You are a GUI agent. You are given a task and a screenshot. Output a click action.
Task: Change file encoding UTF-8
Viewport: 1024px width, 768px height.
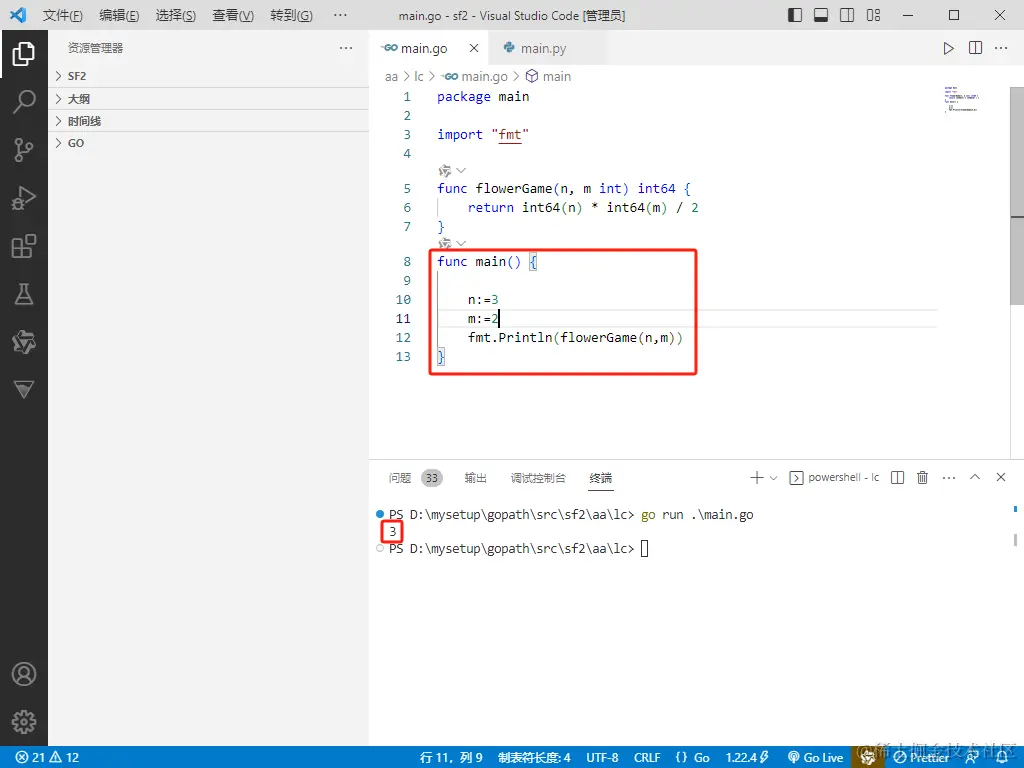(x=602, y=758)
